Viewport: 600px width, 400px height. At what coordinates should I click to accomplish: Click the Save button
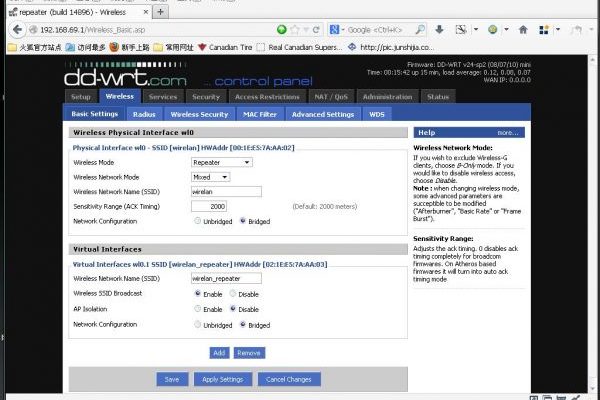coord(172,379)
